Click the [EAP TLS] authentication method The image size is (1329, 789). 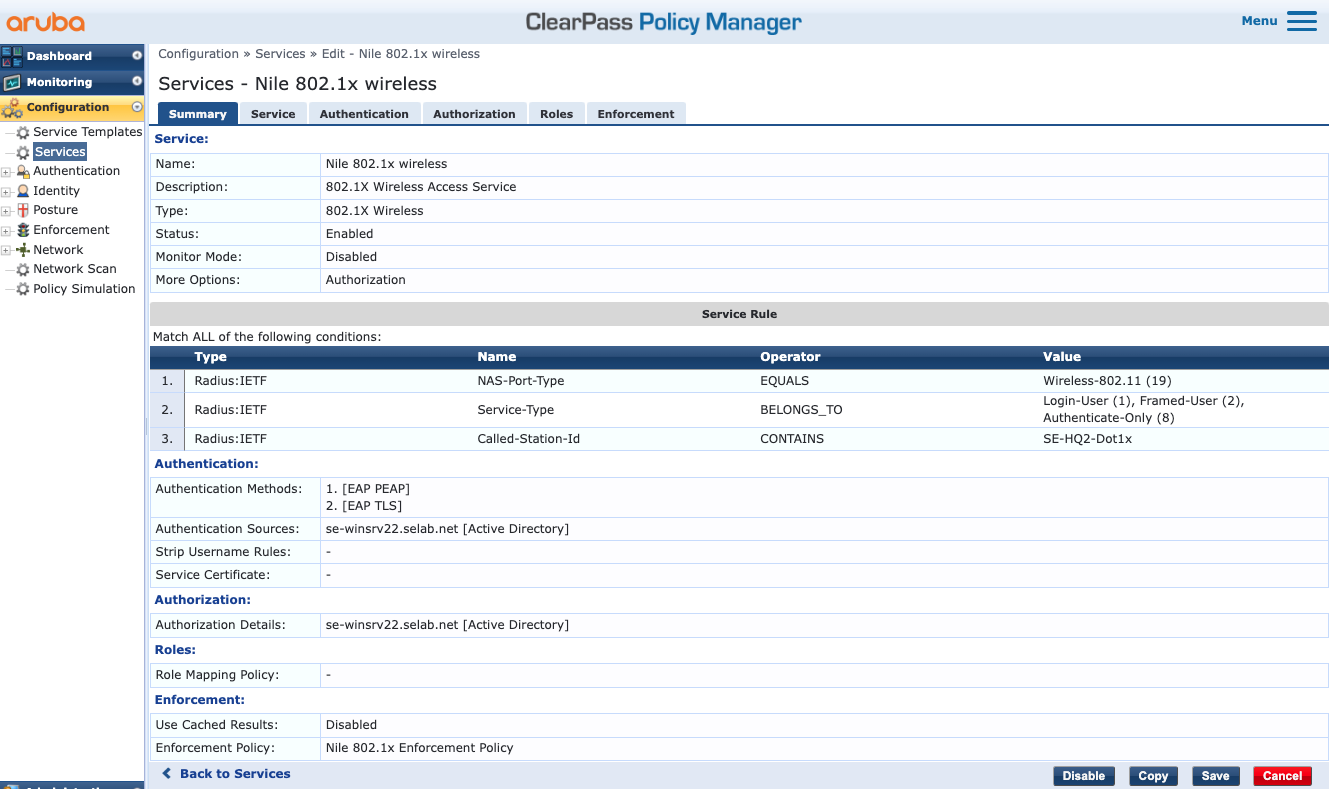point(371,506)
